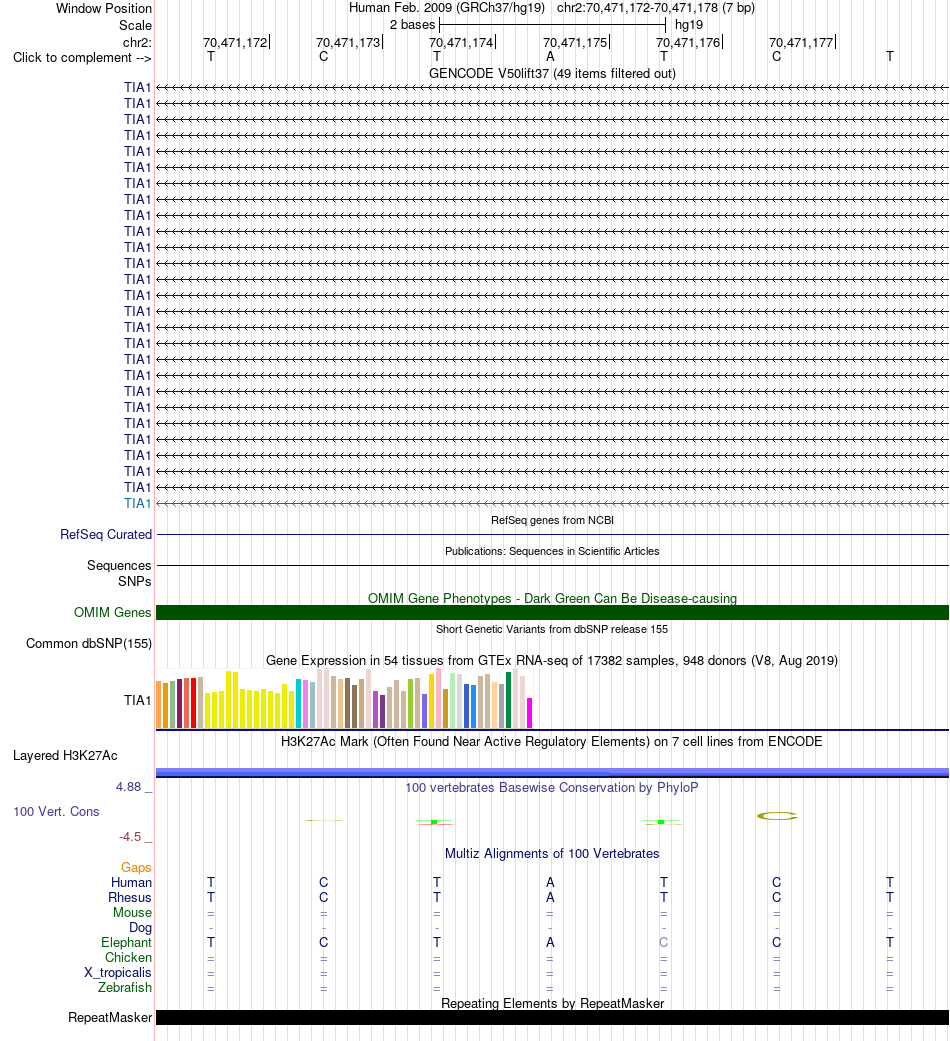950x1041 pixels.
Task: Click the position label 70,471,174
Action: click(461, 42)
